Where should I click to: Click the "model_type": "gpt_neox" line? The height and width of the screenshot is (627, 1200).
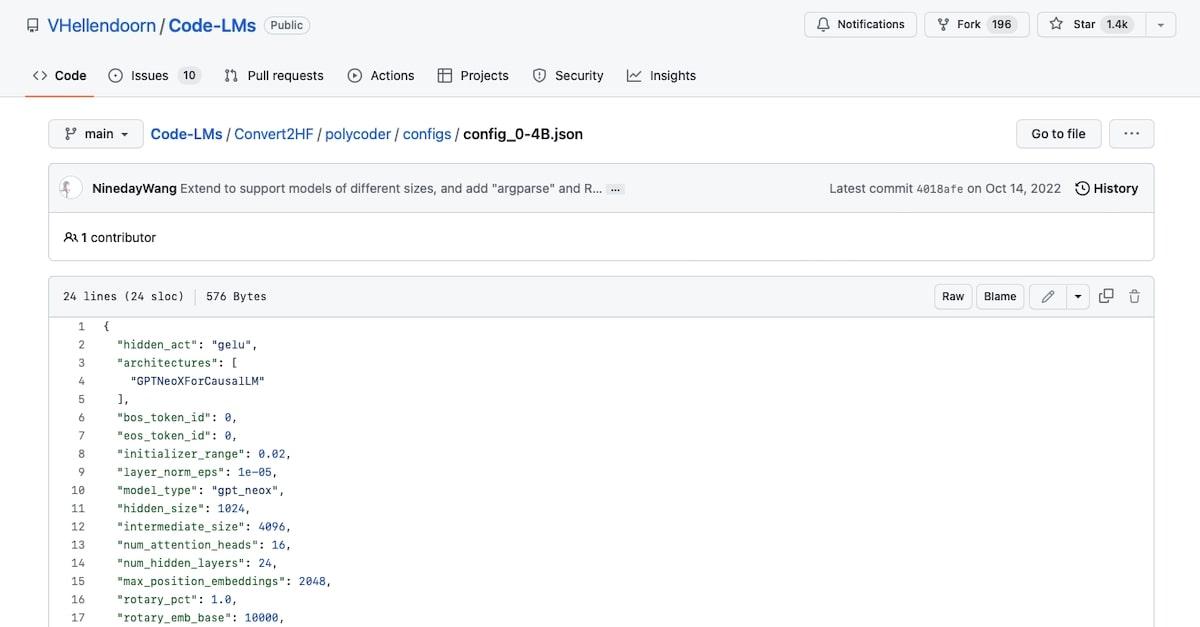(201, 490)
